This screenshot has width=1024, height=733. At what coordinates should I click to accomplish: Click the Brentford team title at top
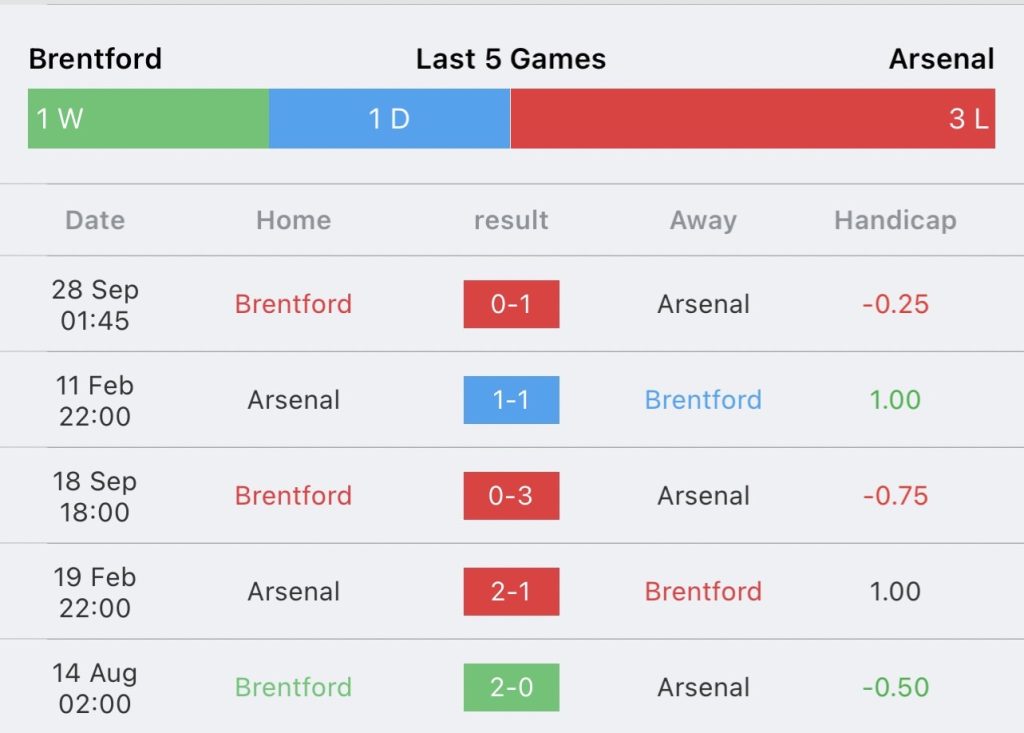pos(95,59)
